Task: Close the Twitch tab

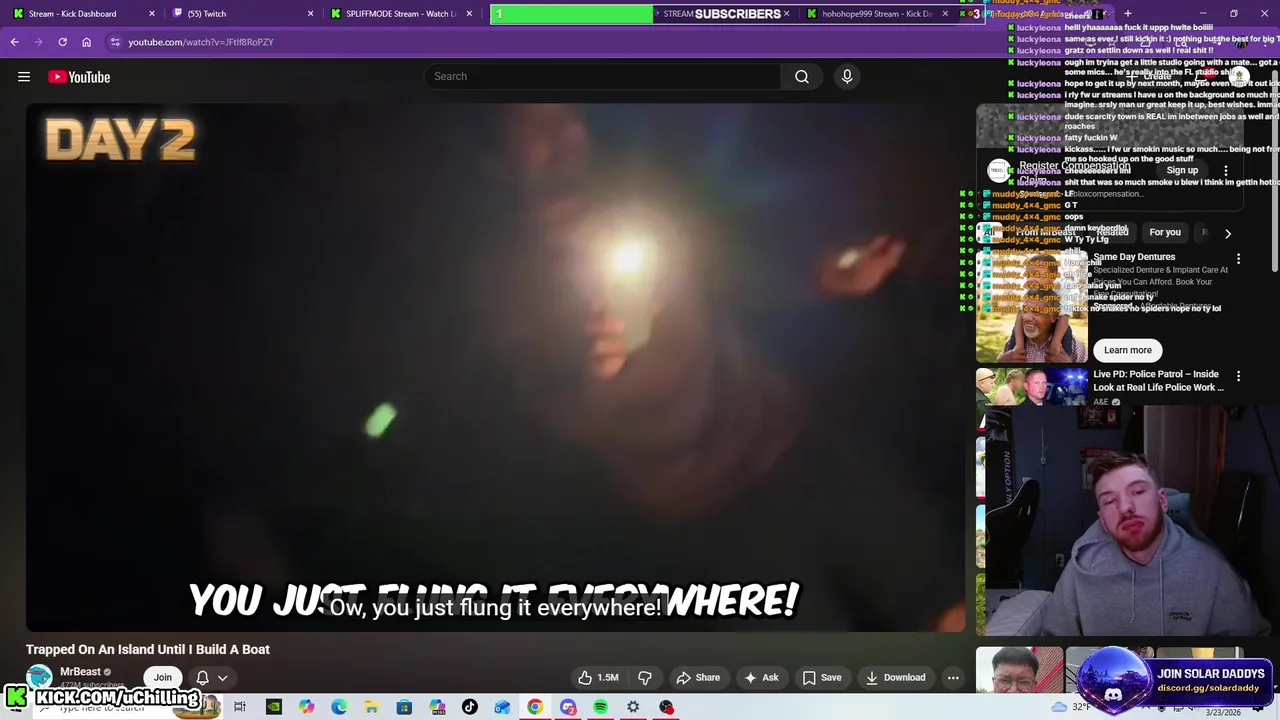Action: tap(310, 14)
